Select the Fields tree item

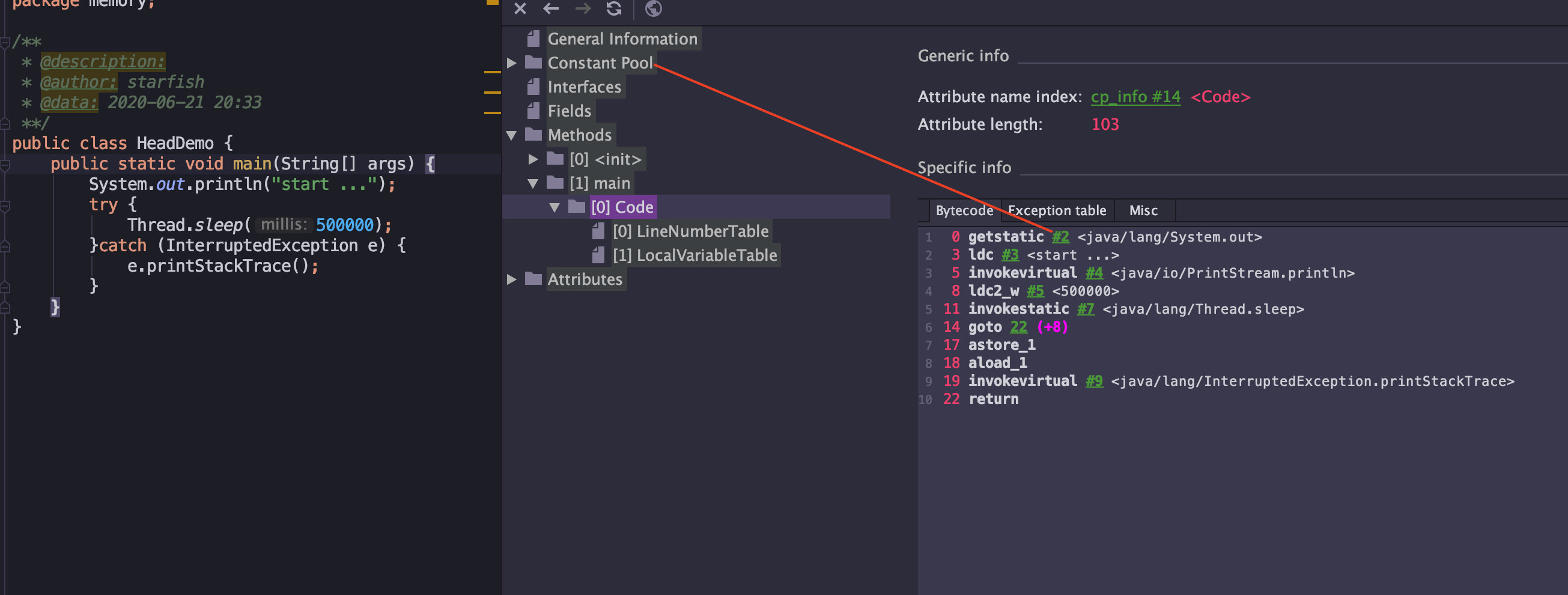click(x=569, y=111)
